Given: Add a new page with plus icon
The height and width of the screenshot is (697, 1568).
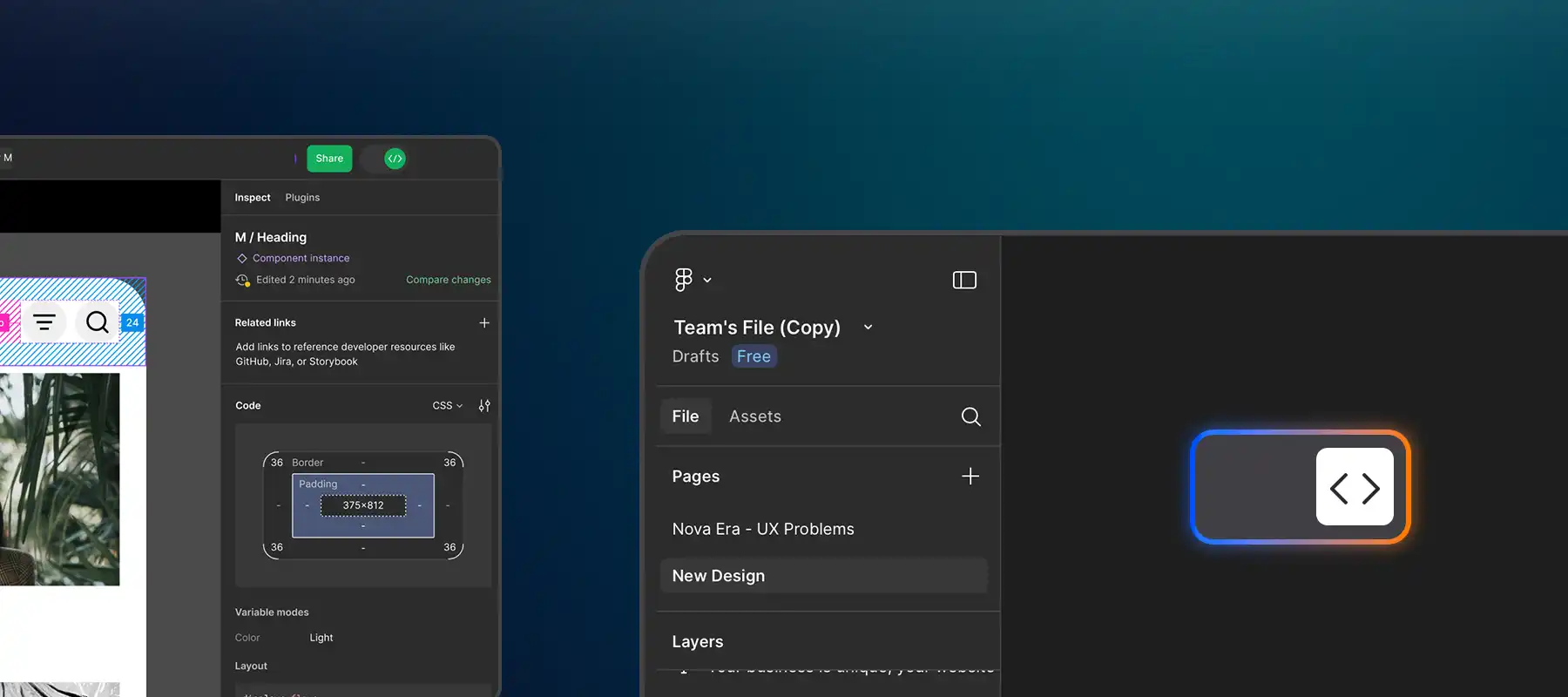Looking at the screenshot, I should (970, 477).
